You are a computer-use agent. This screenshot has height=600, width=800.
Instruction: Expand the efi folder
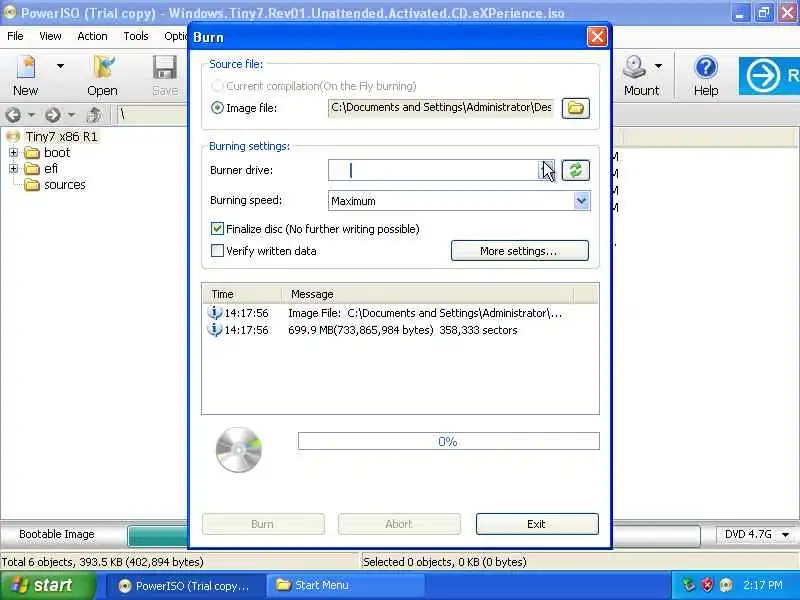click(x=13, y=168)
